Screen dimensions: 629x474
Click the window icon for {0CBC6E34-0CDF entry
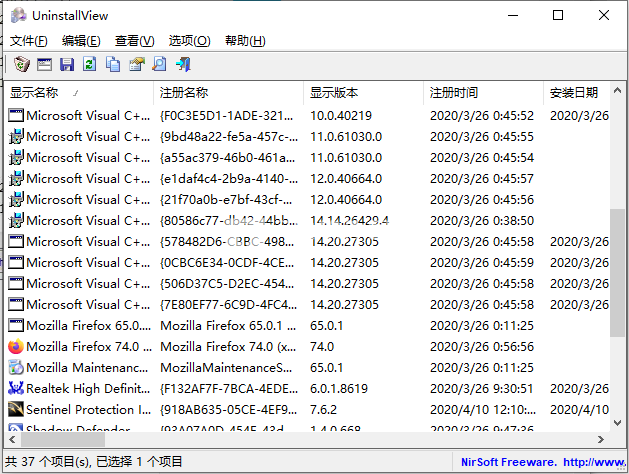pos(16,262)
